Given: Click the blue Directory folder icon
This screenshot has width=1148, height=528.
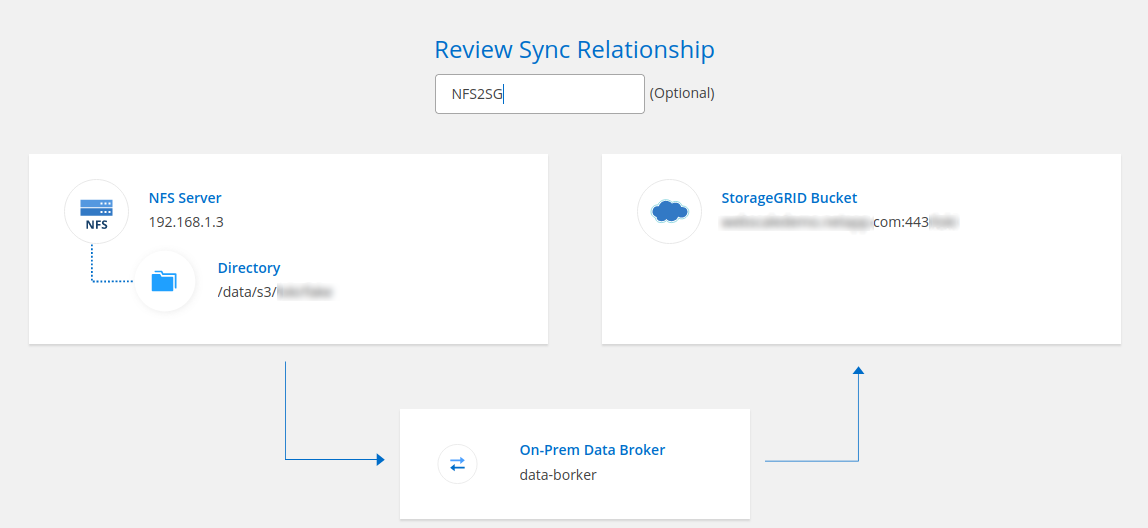Looking at the screenshot, I should coord(164,281).
